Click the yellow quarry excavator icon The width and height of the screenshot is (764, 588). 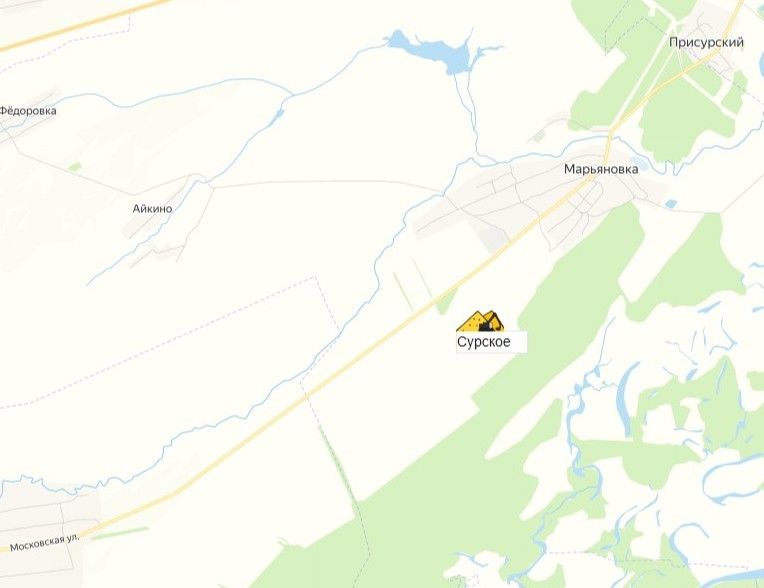[x=480, y=322]
